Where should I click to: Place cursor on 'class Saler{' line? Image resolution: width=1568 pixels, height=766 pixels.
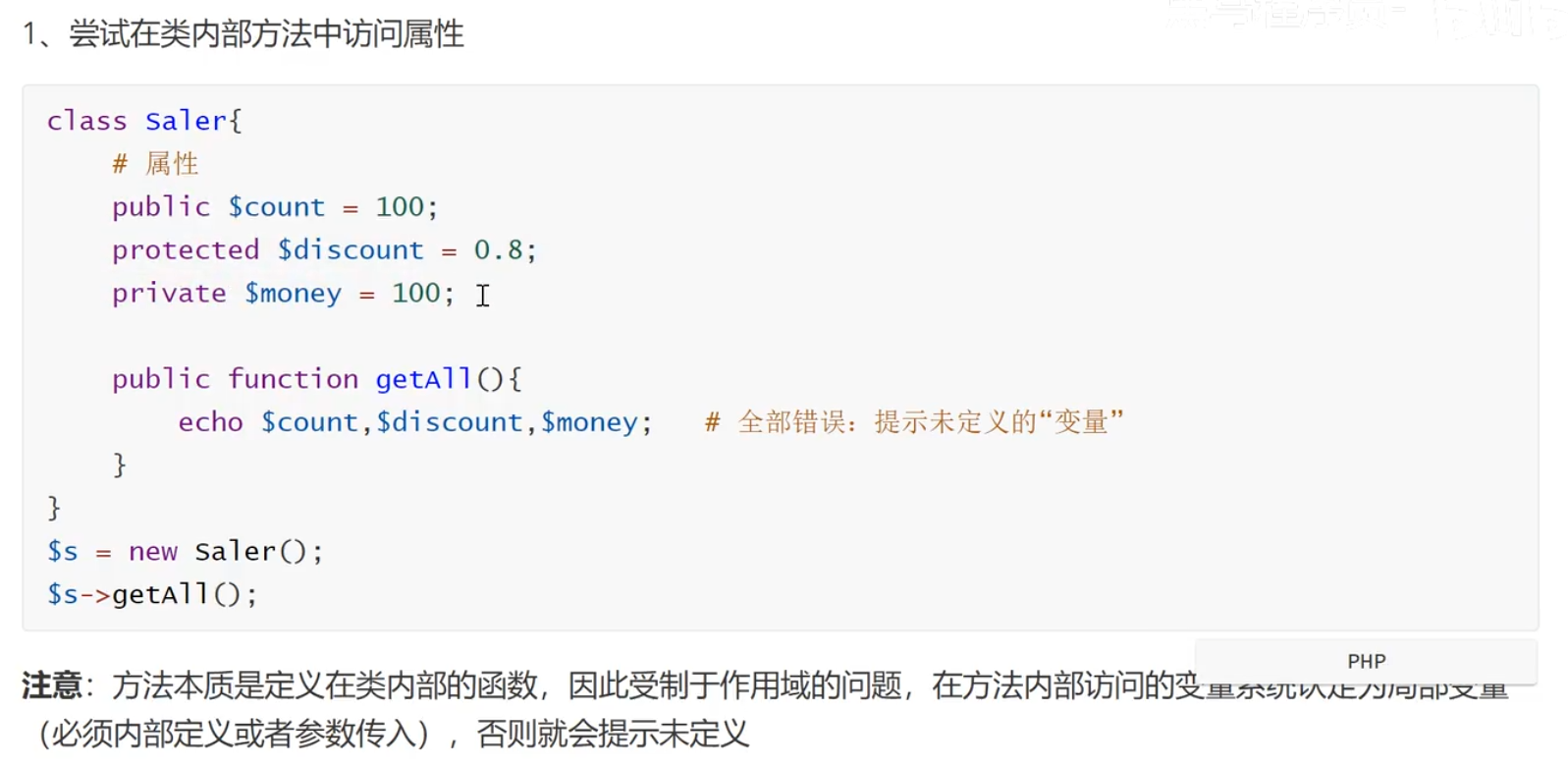pos(144,121)
